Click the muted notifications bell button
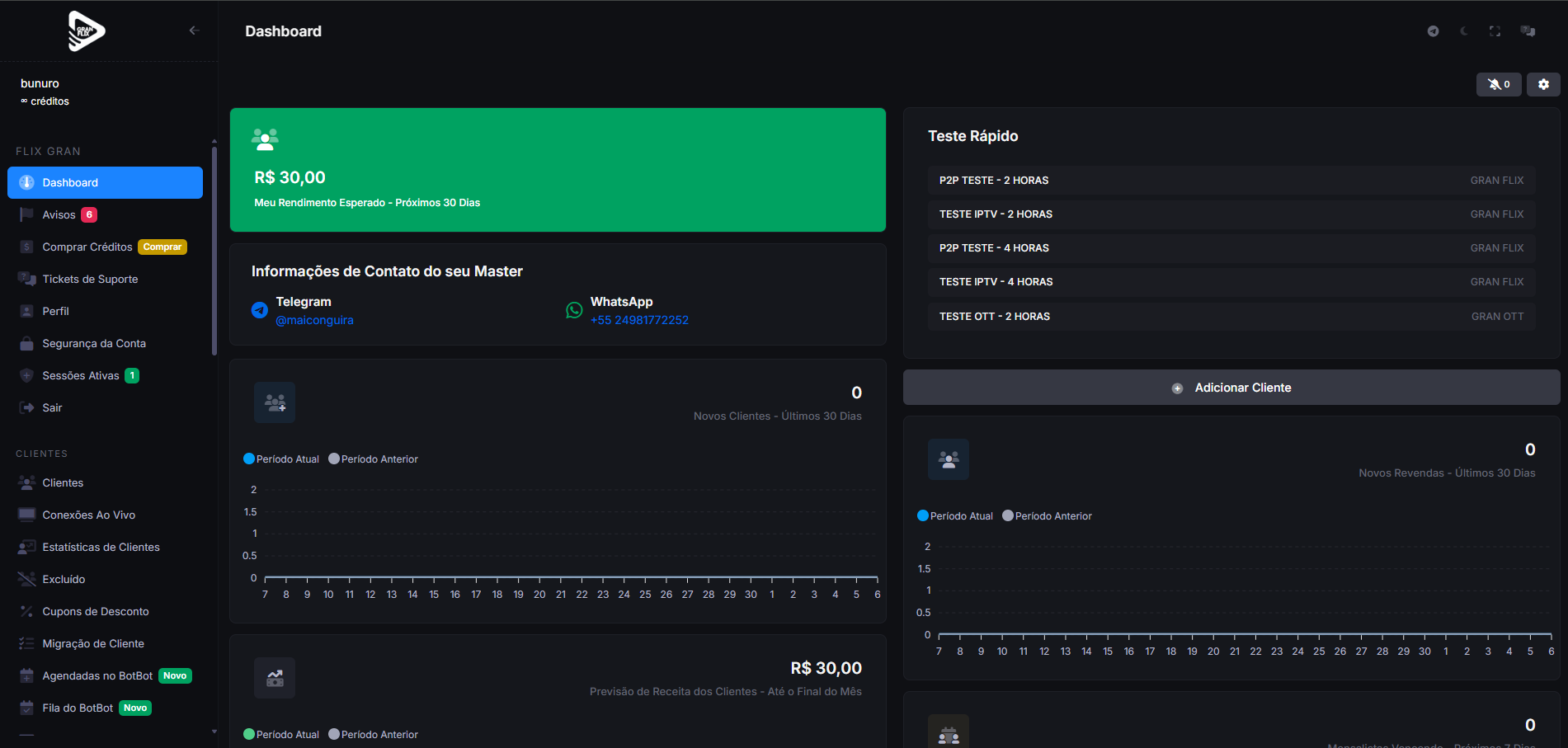 coord(1498,84)
